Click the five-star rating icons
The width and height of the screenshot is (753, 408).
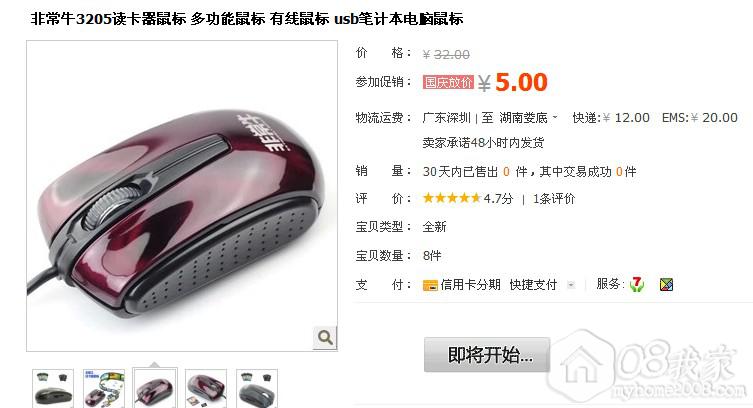coord(451,198)
